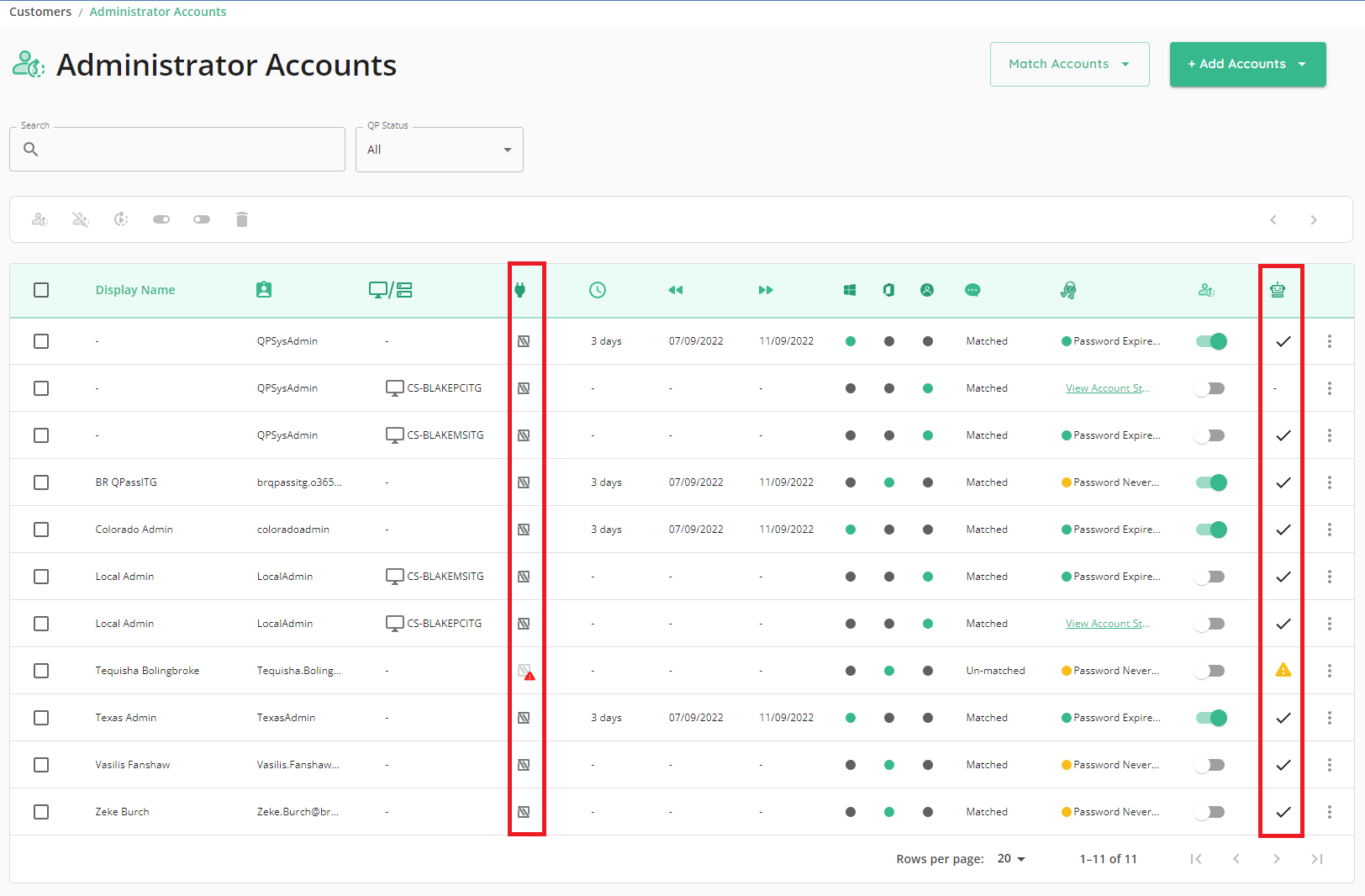
Task: Click the plug integration column header icon
Action: pyautogui.click(x=519, y=290)
